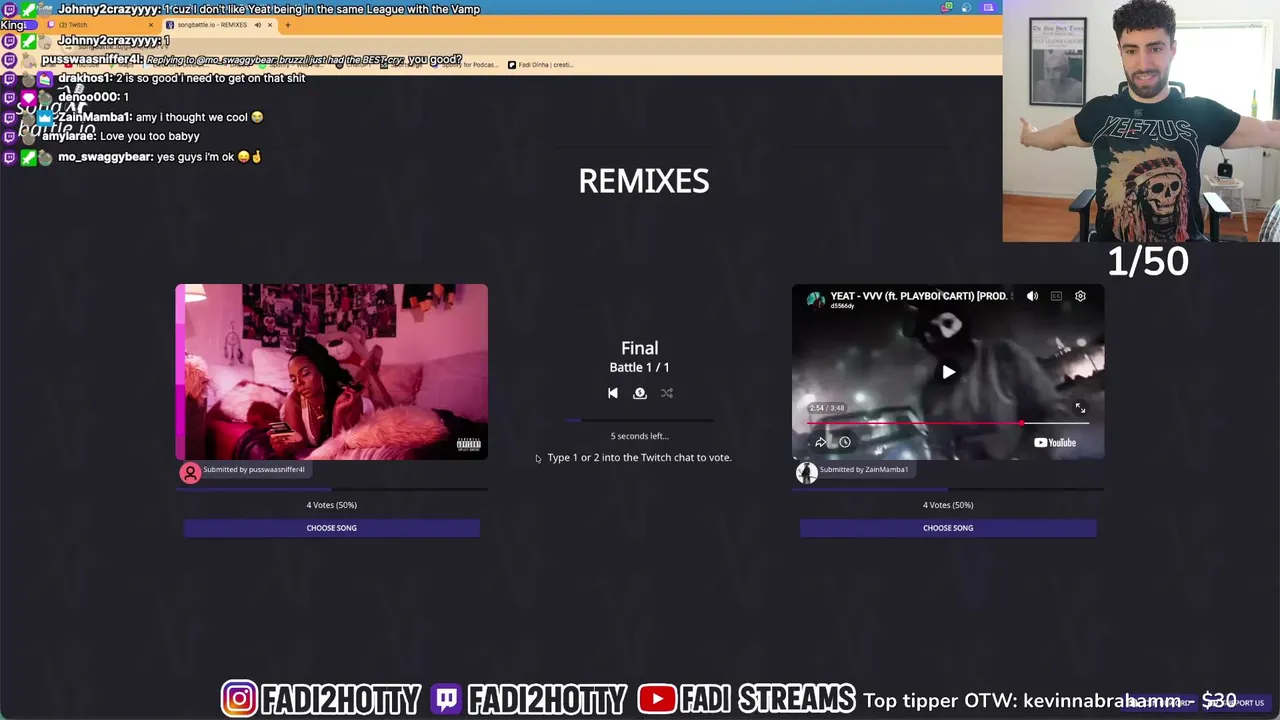Mute the songbattle.io tab audio icon

point(257,24)
